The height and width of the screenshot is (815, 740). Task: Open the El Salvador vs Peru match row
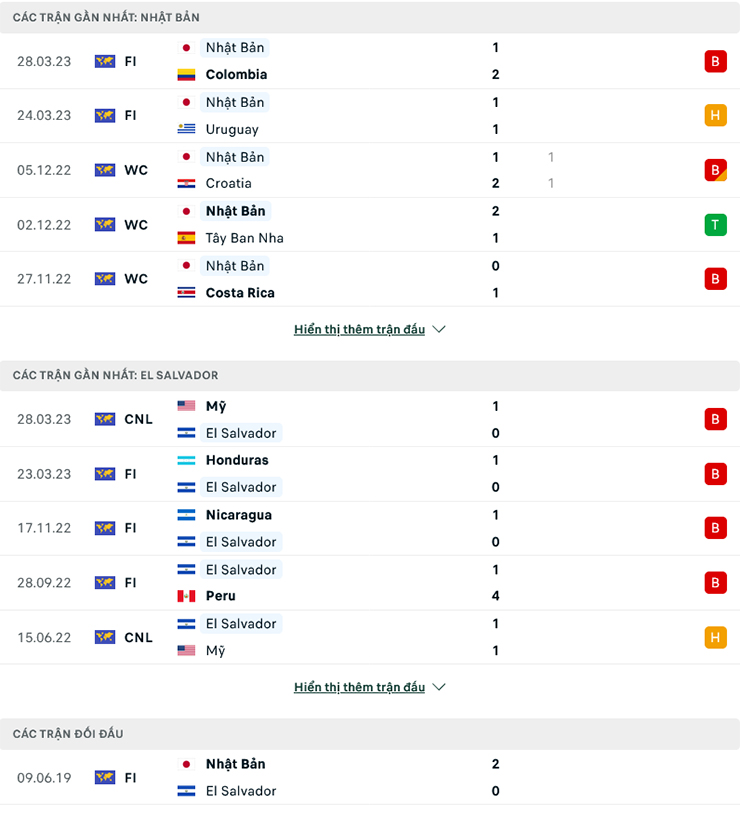click(x=370, y=583)
